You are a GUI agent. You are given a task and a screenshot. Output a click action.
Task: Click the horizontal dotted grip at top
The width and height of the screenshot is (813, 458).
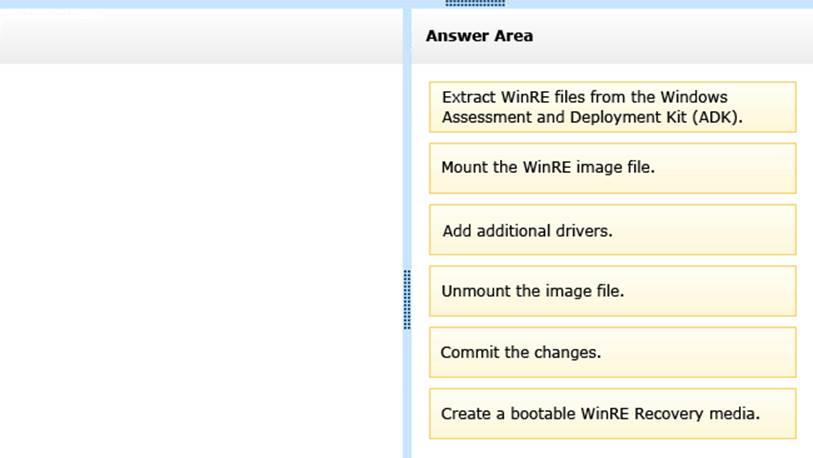click(x=475, y=3)
